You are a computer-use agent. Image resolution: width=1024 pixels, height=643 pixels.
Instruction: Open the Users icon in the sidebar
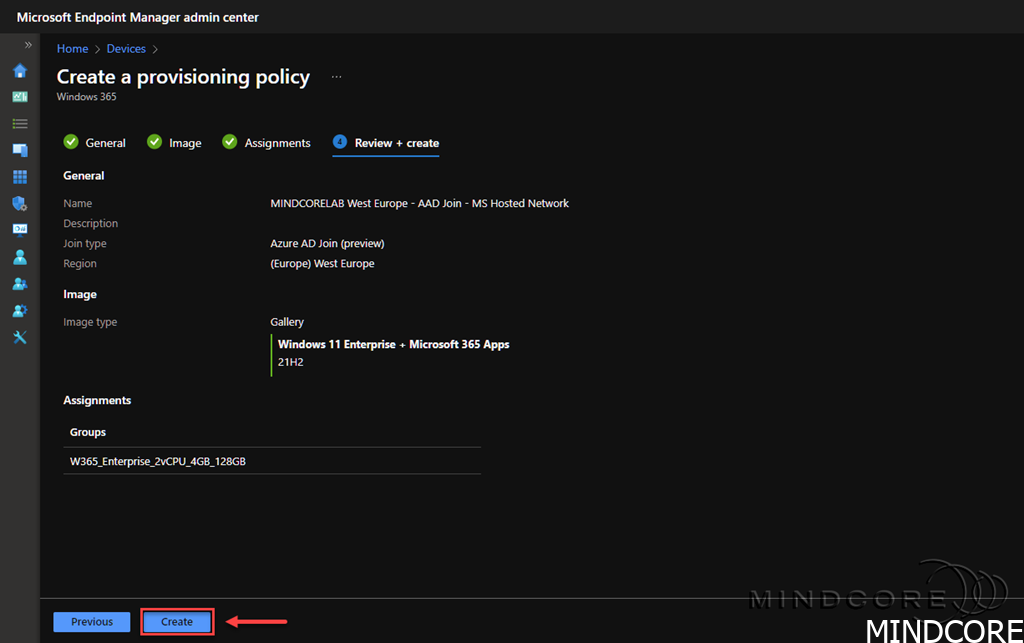[x=19, y=257]
